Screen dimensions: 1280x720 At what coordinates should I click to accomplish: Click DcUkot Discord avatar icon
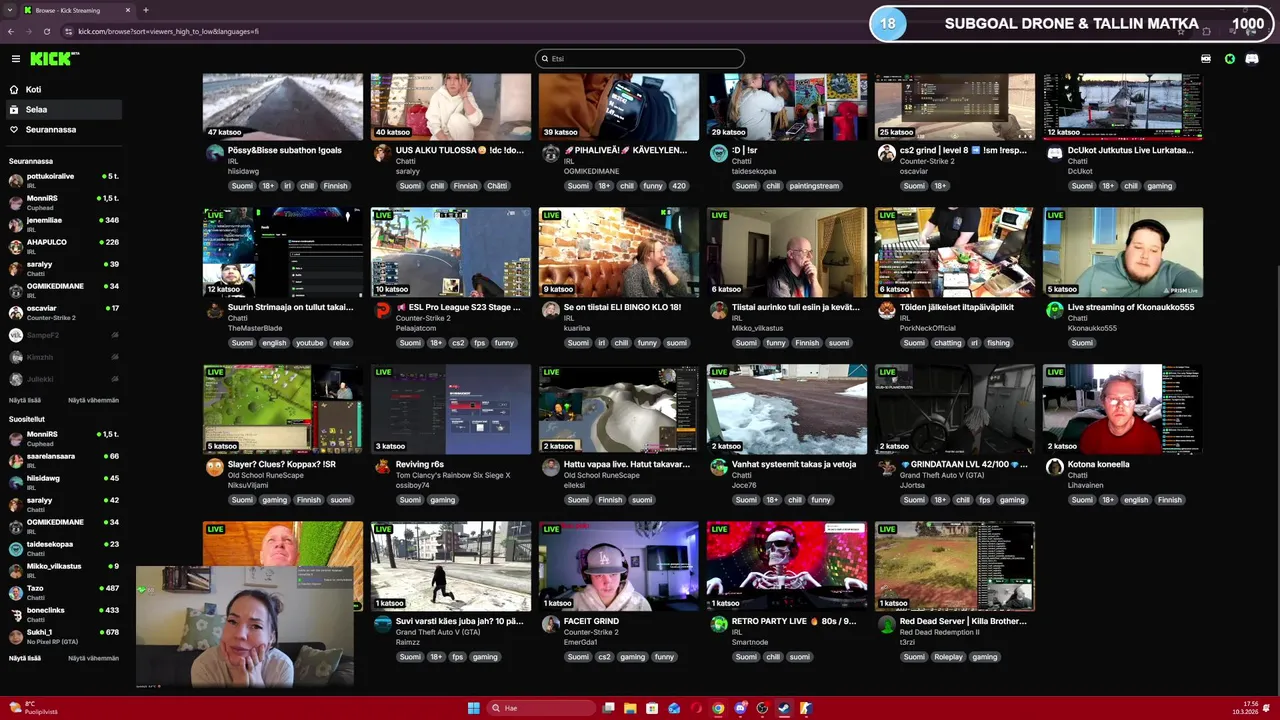(1054, 153)
